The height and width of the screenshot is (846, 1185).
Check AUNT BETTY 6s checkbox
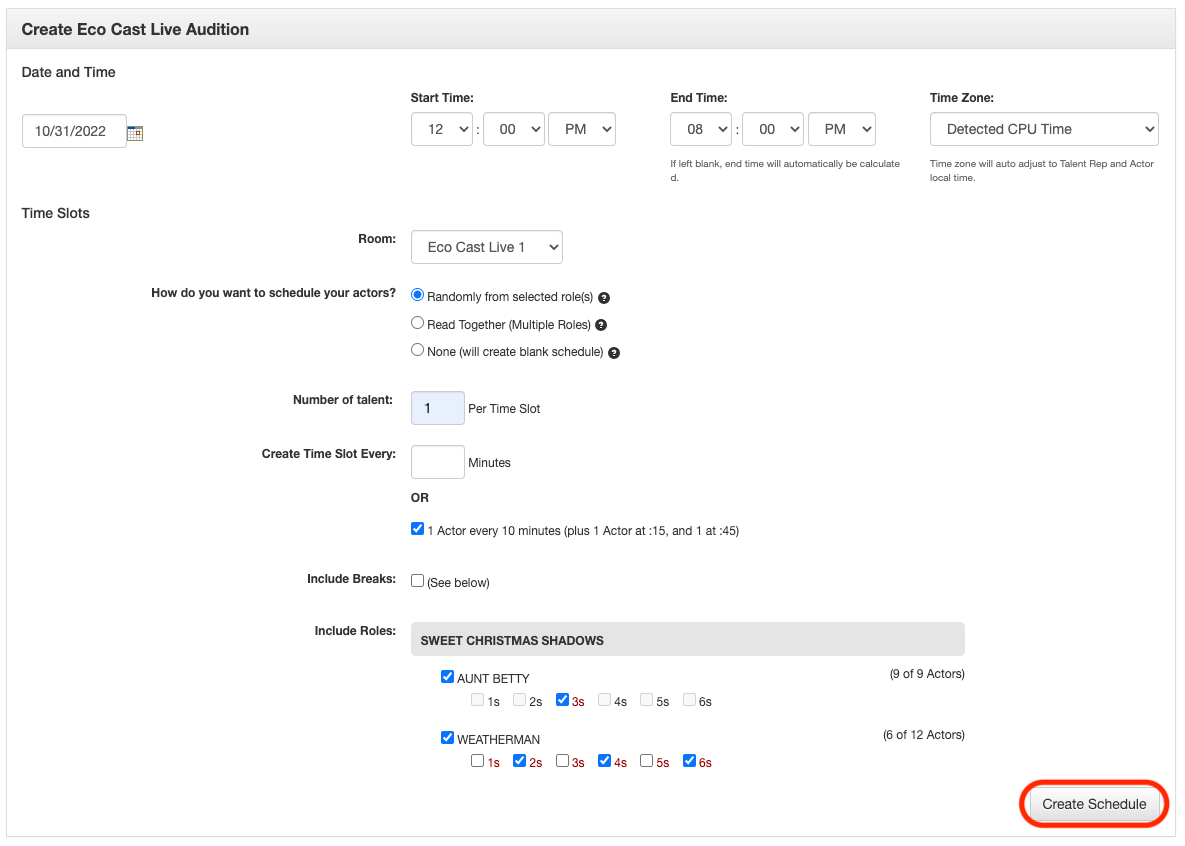(689, 700)
